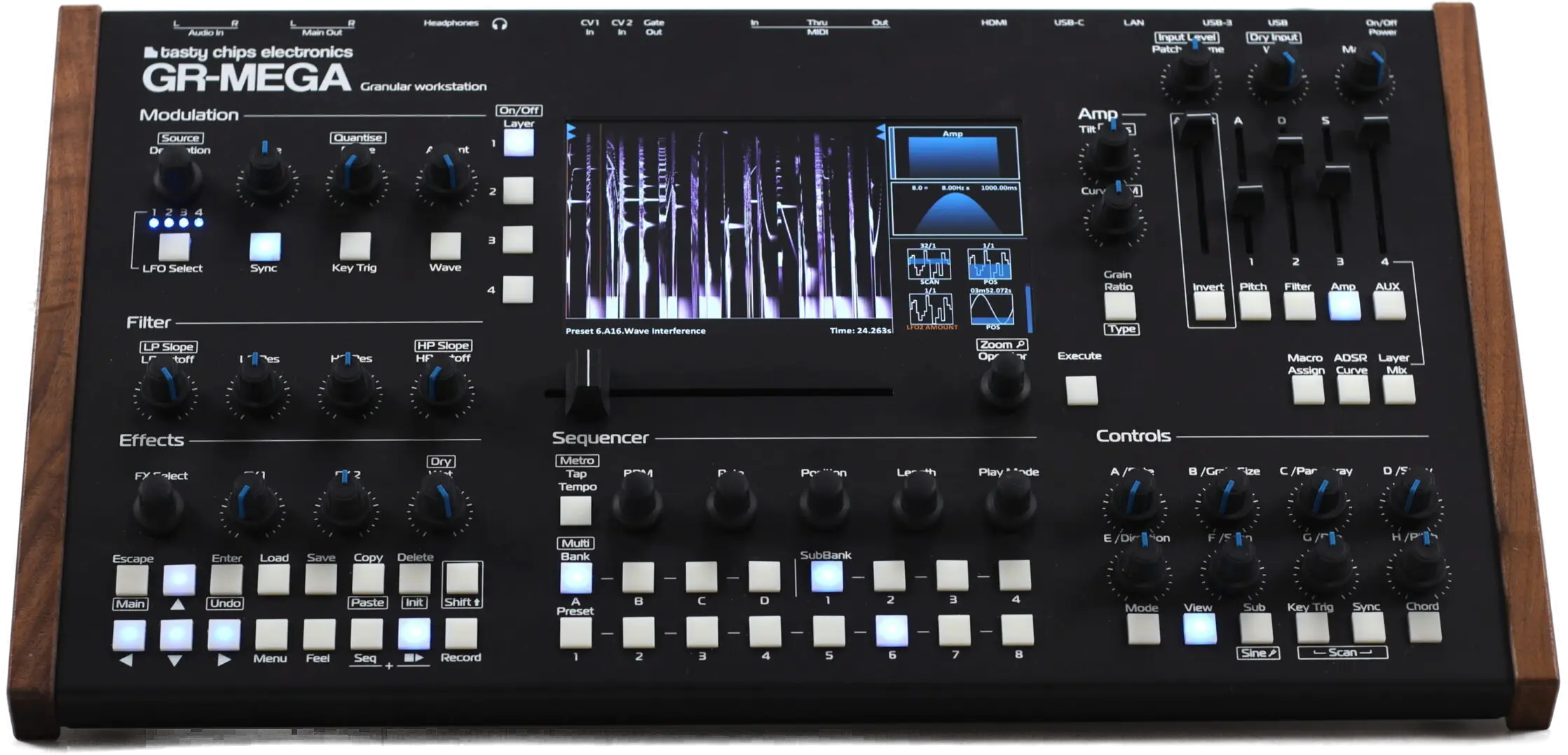Push the Enter / Undo button
This screenshot has width=1568, height=755.
click(226, 580)
